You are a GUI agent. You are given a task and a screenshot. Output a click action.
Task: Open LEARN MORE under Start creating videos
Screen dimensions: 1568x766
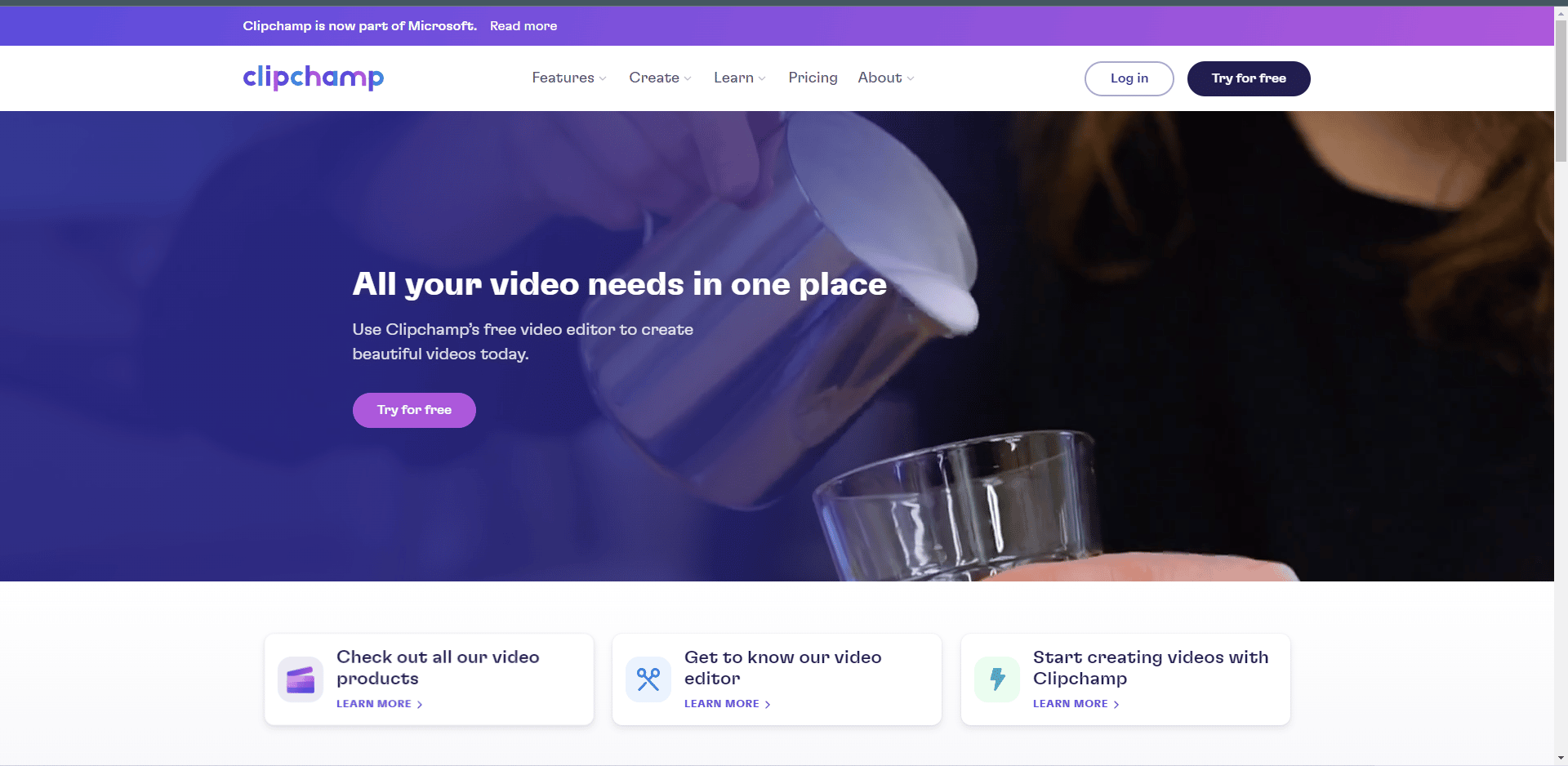click(x=1076, y=704)
